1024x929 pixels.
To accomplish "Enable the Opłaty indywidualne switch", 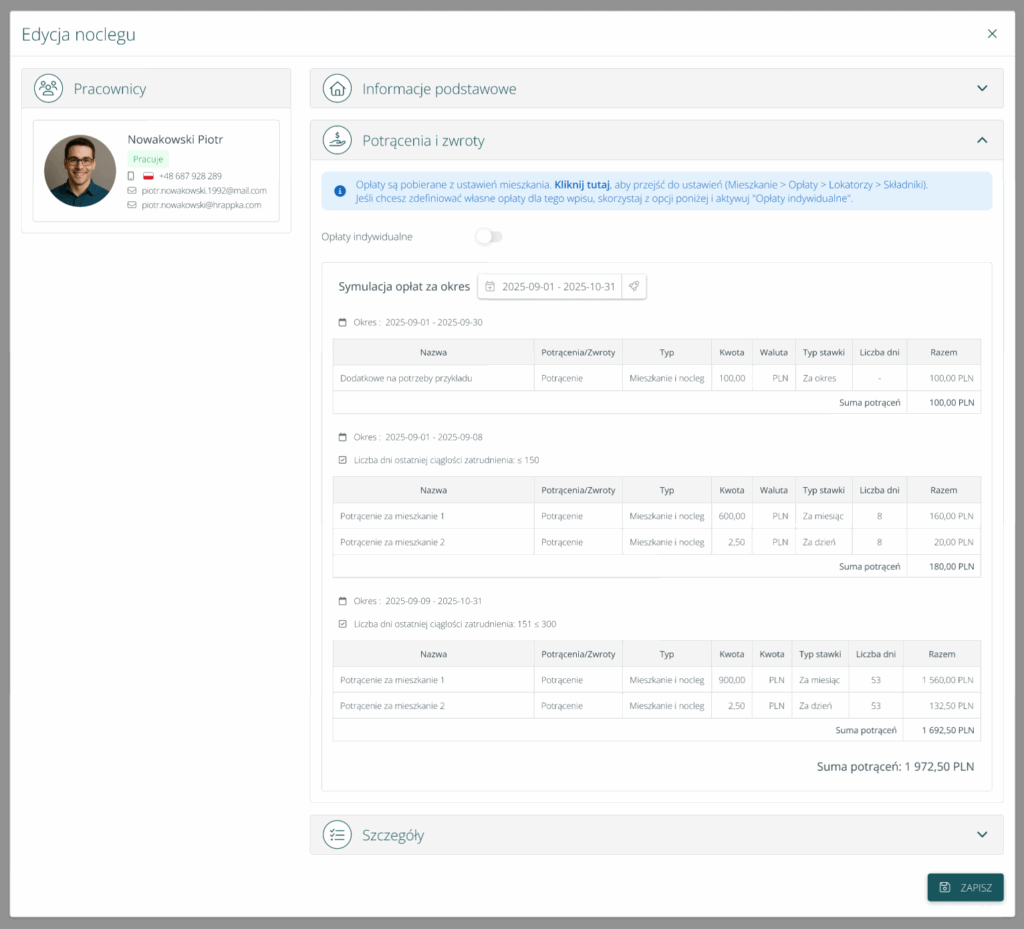I will [x=488, y=237].
